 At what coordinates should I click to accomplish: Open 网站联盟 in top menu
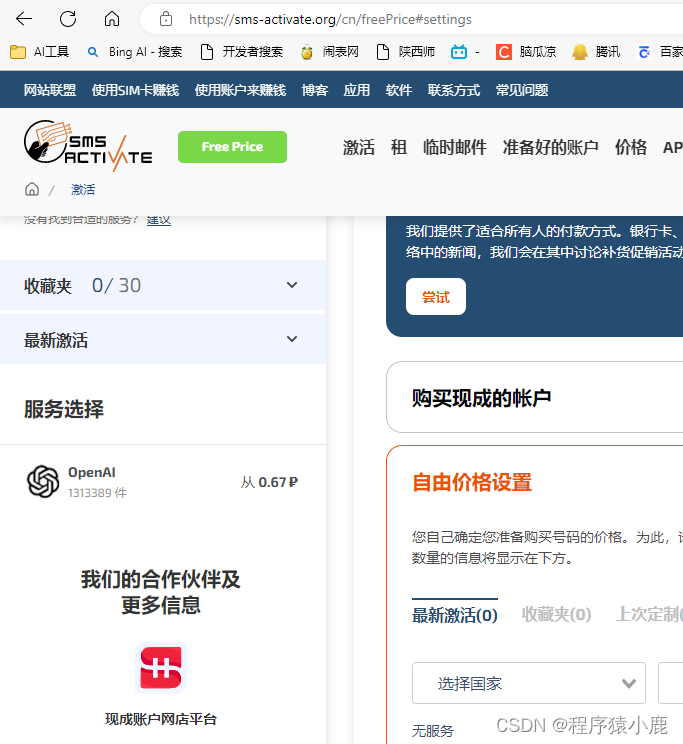[x=50, y=90]
